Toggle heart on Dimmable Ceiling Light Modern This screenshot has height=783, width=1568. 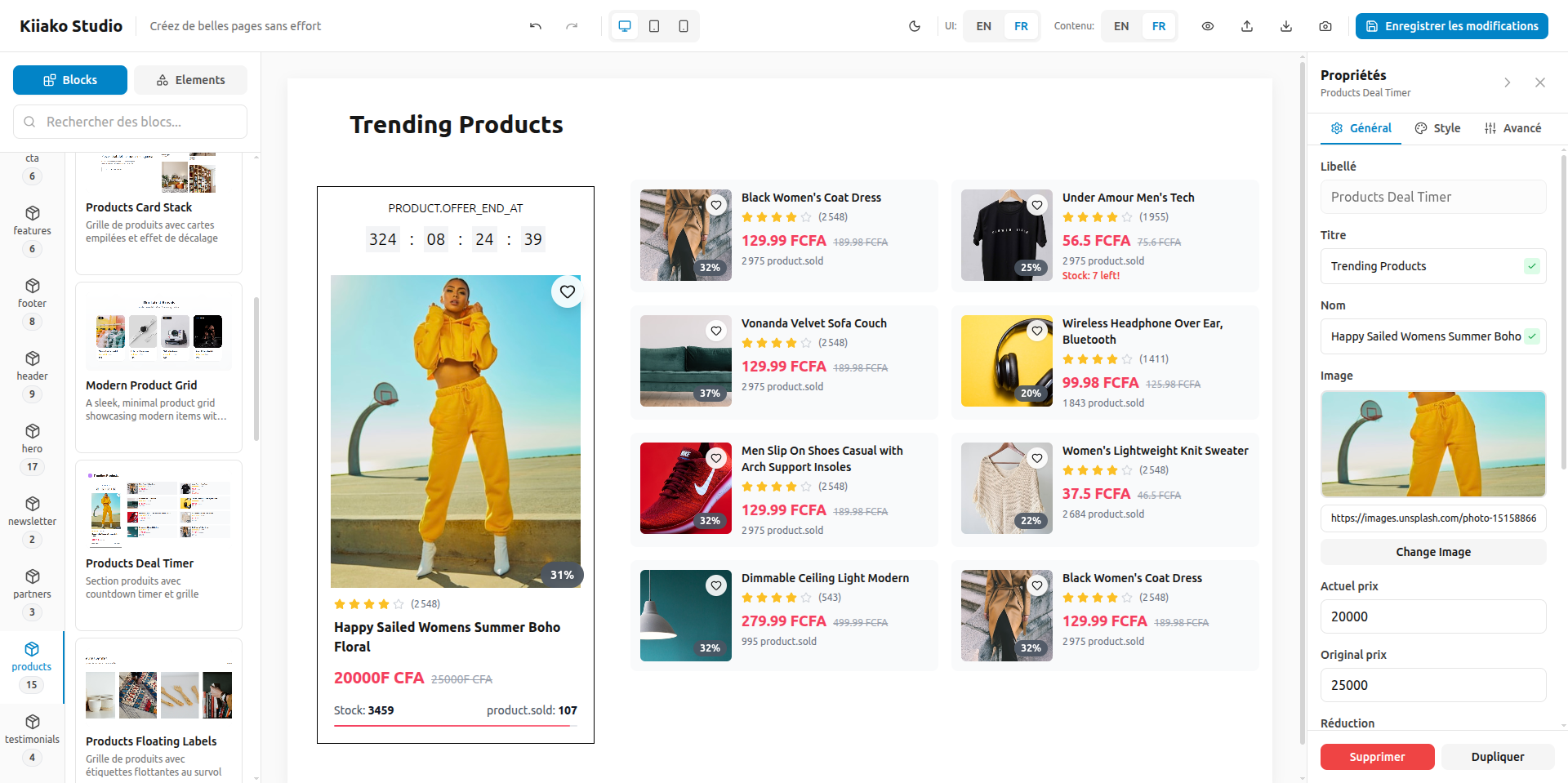716,585
